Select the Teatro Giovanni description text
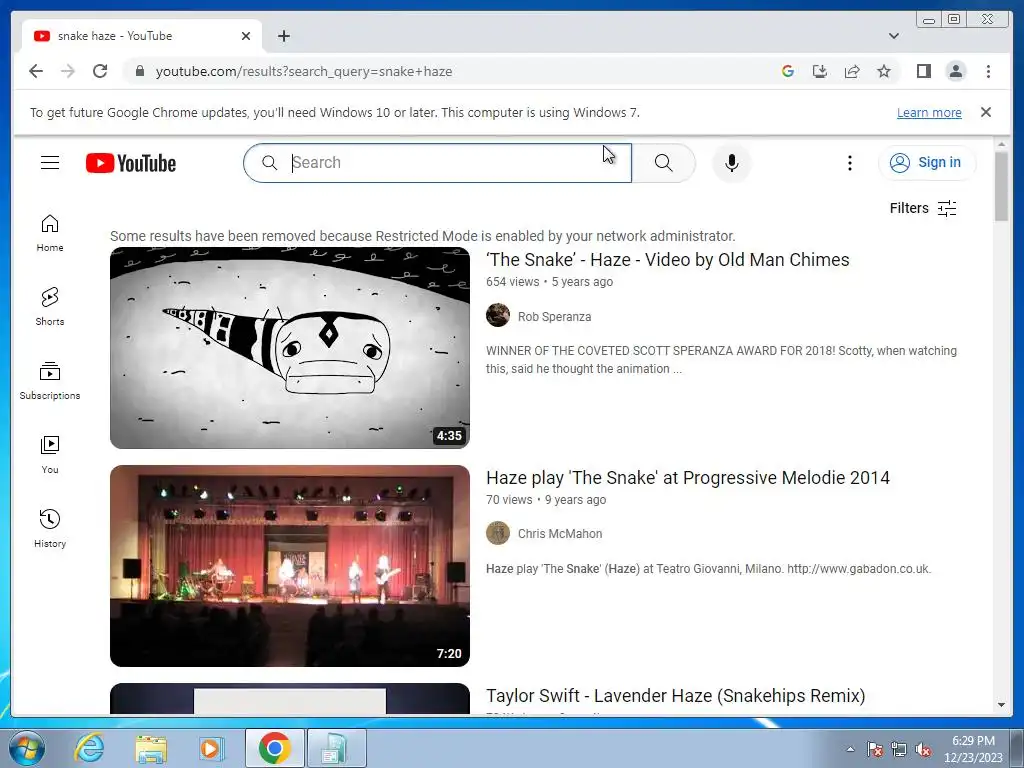The height and width of the screenshot is (768, 1024). coord(708,569)
